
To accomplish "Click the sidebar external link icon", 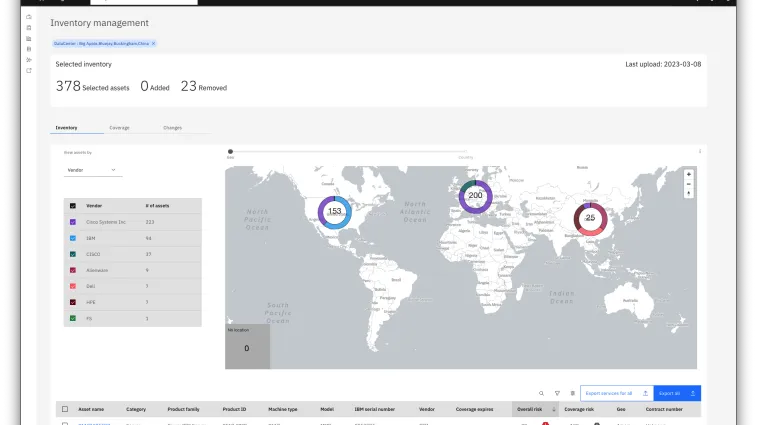I will click(29, 71).
